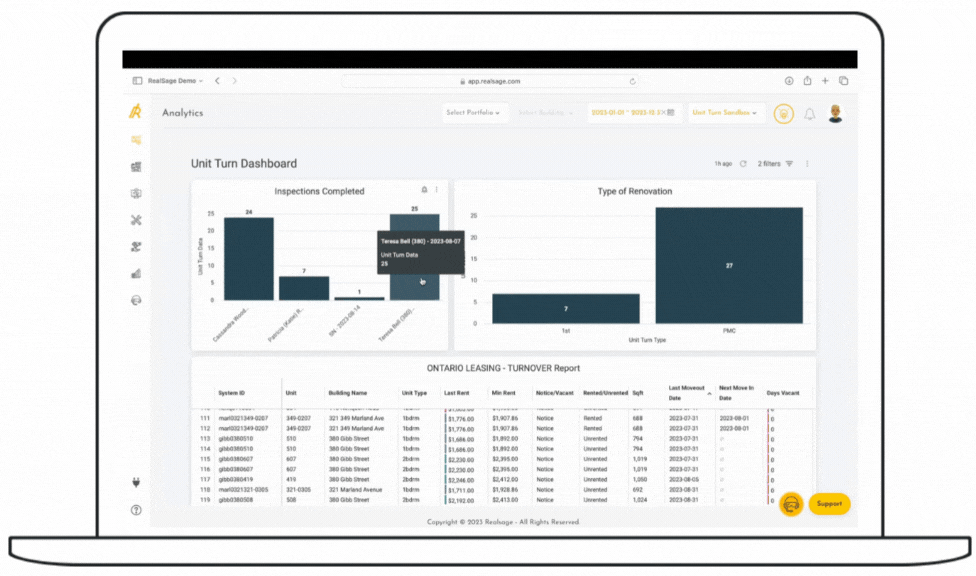976x576 pixels.
Task: Click the plug integrations icon in sidebar
Action: coord(136,483)
